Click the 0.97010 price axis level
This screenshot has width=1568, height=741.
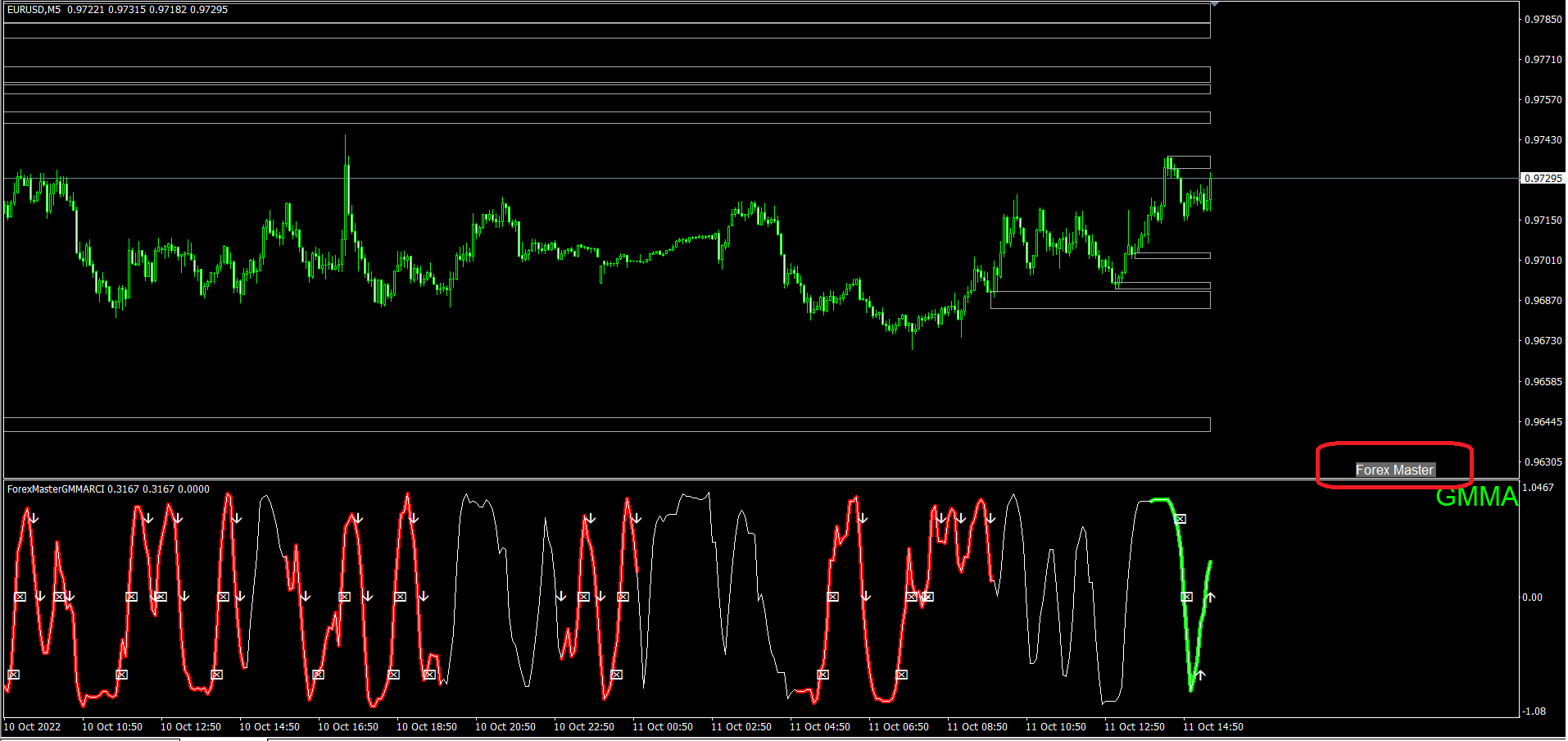[1543, 261]
